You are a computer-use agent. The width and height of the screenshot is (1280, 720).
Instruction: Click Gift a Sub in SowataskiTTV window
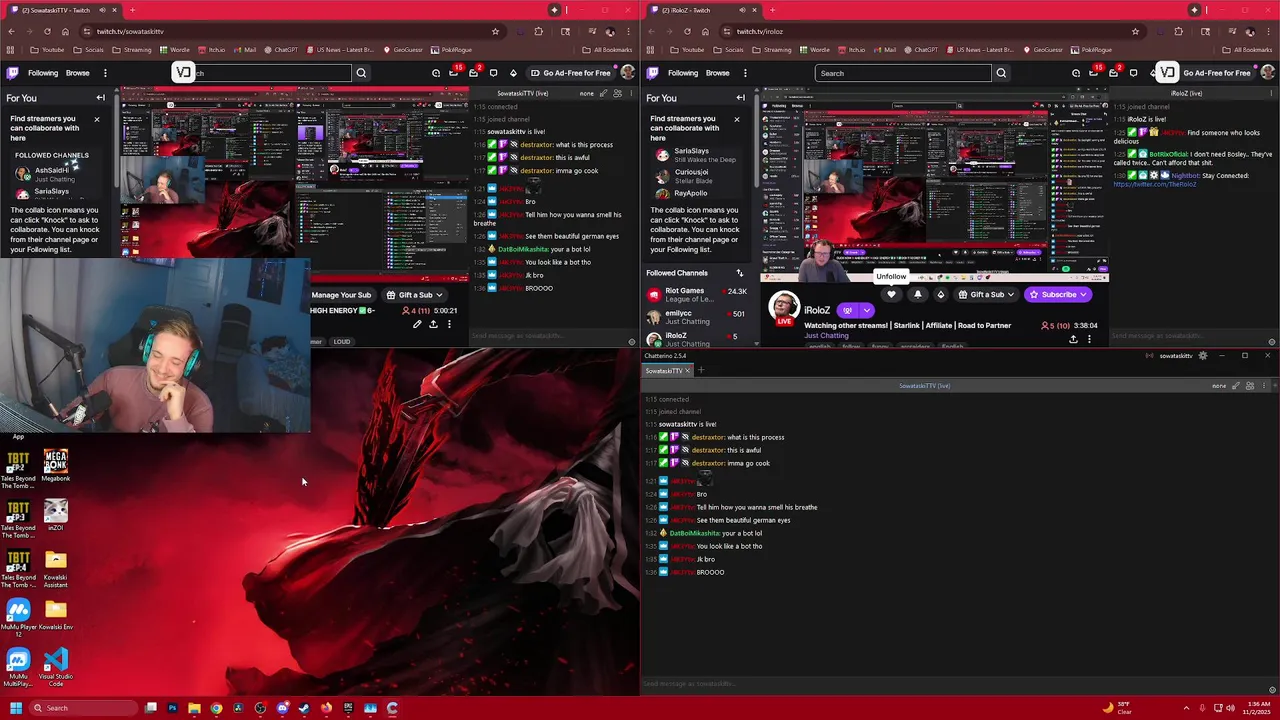point(415,295)
